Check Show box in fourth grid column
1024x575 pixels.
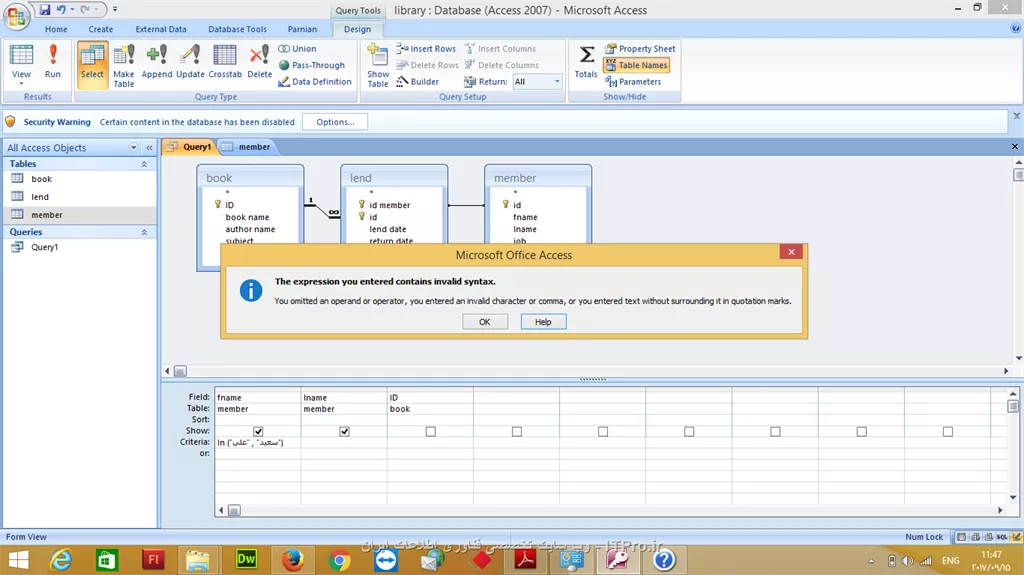point(517,431)
